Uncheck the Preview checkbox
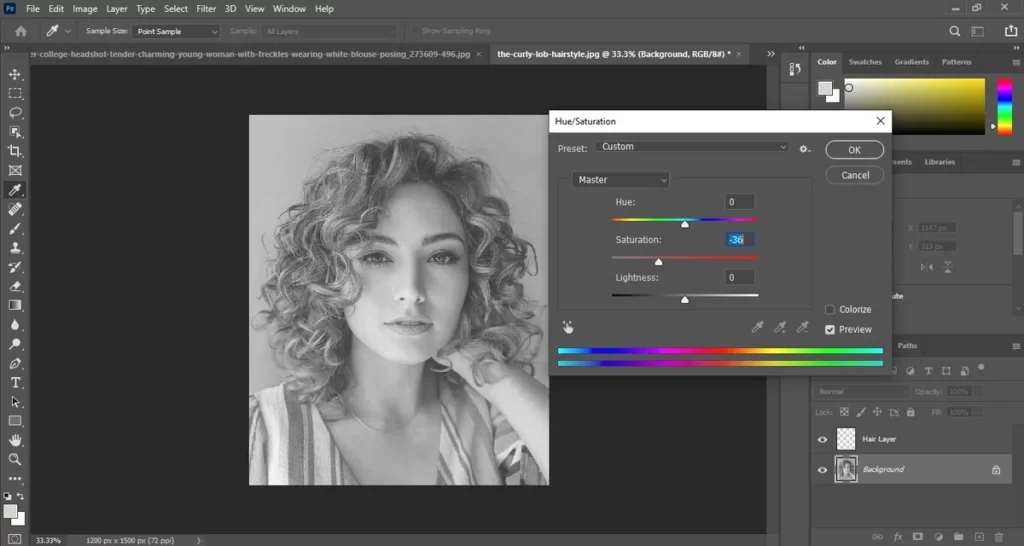Viewport: 1024px width, 546px height. tap(829, 330)
